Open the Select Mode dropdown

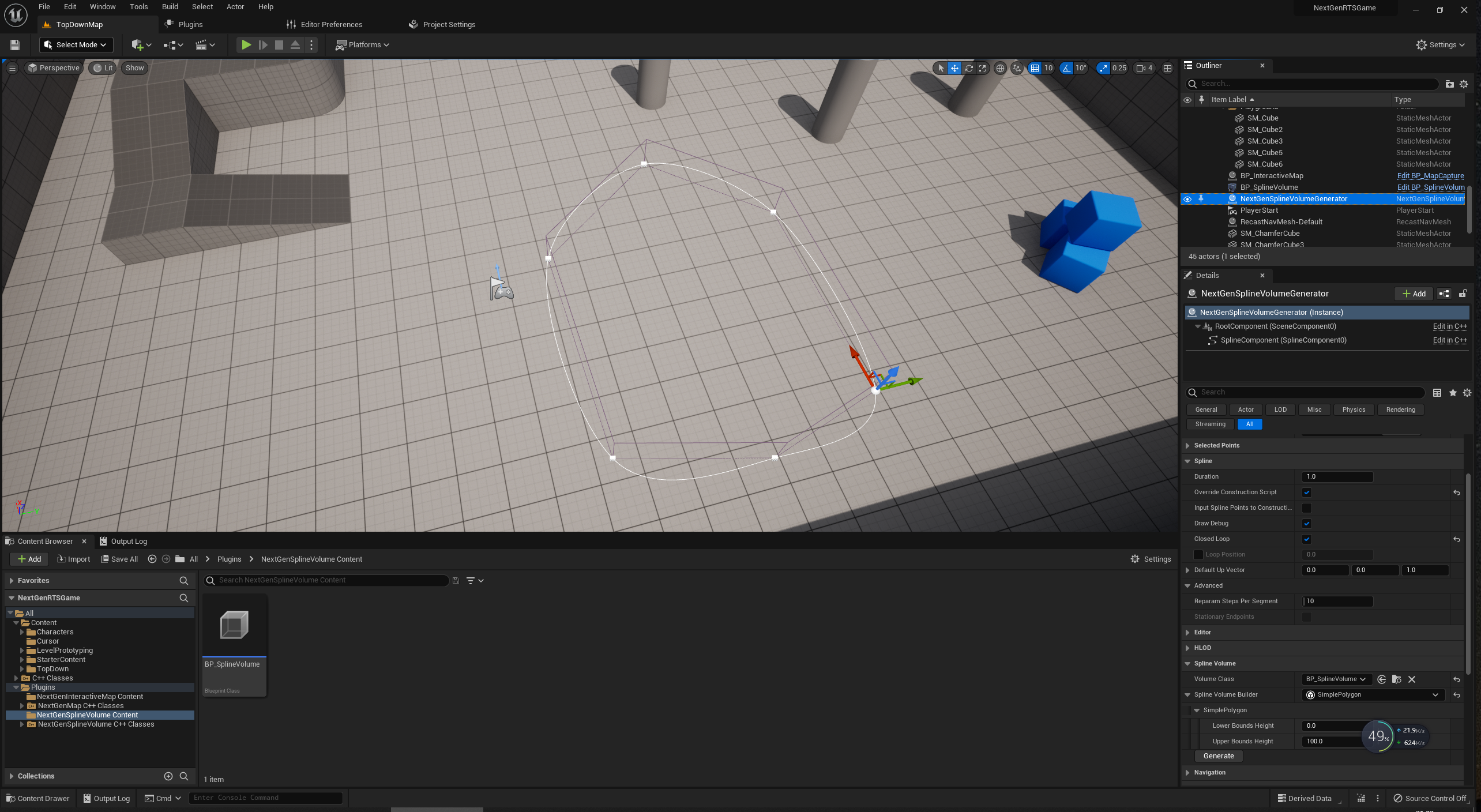76,45
